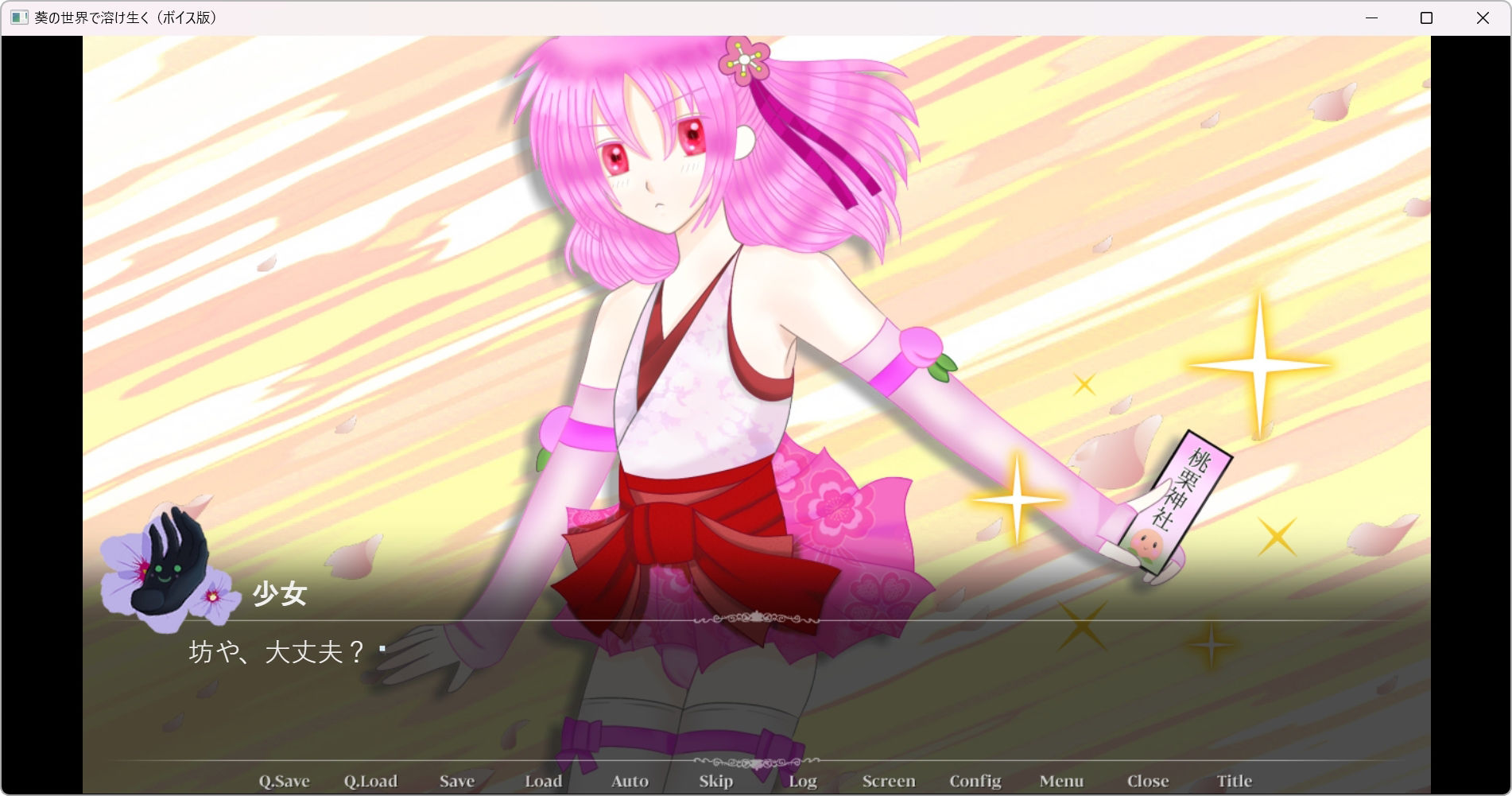This screenshot has width=1512, height=796.
Task: Open the Save screen
Action: coord(456,781)
